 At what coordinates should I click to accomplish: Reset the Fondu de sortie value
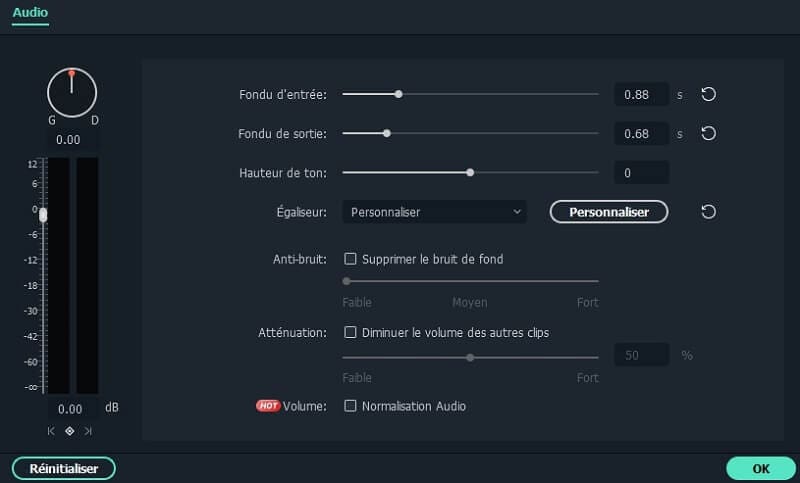[x=708, y=134]
